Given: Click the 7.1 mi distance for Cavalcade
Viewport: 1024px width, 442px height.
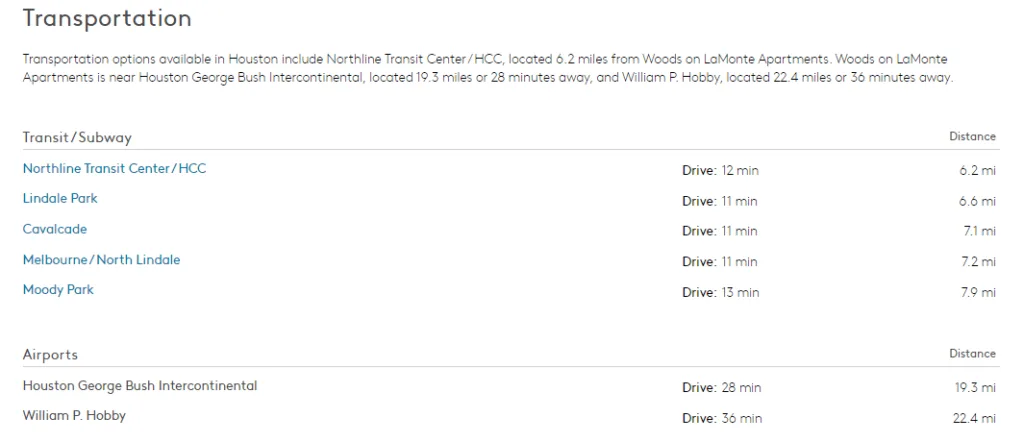Looking at the screenshot, I should click(978, 232).
